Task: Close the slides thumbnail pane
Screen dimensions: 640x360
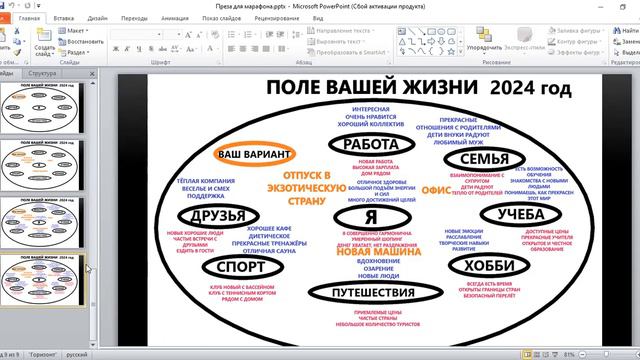Action: click(x=92, y=74)
